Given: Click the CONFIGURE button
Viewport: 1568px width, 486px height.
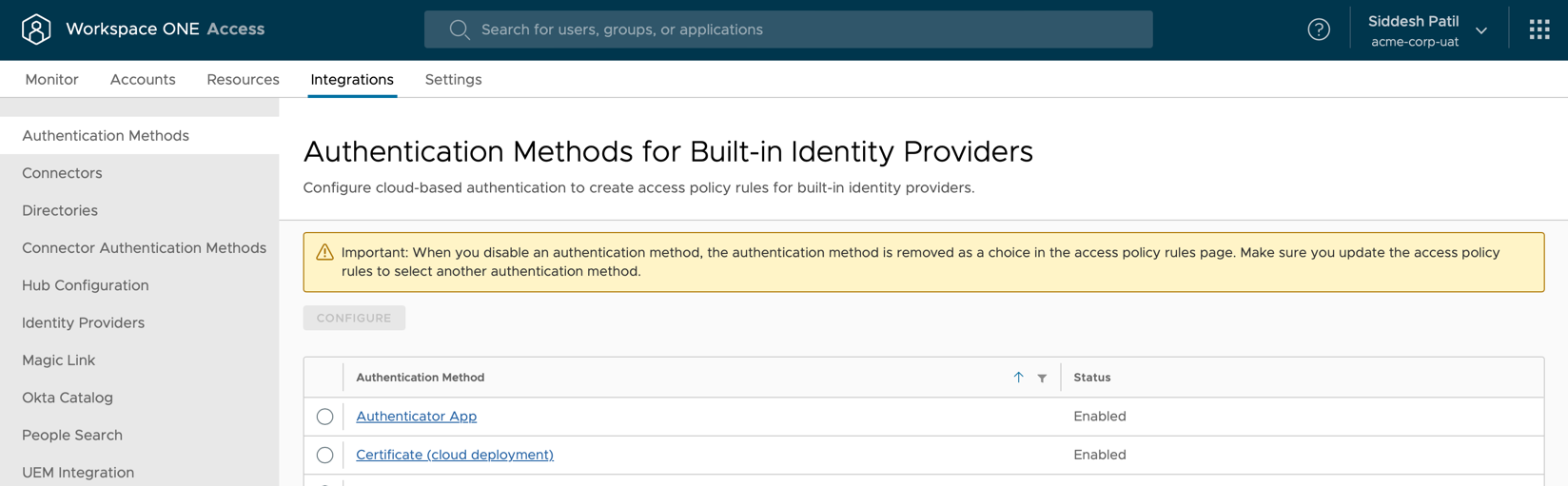Looking at the screenshot, I should click(354, 318).
